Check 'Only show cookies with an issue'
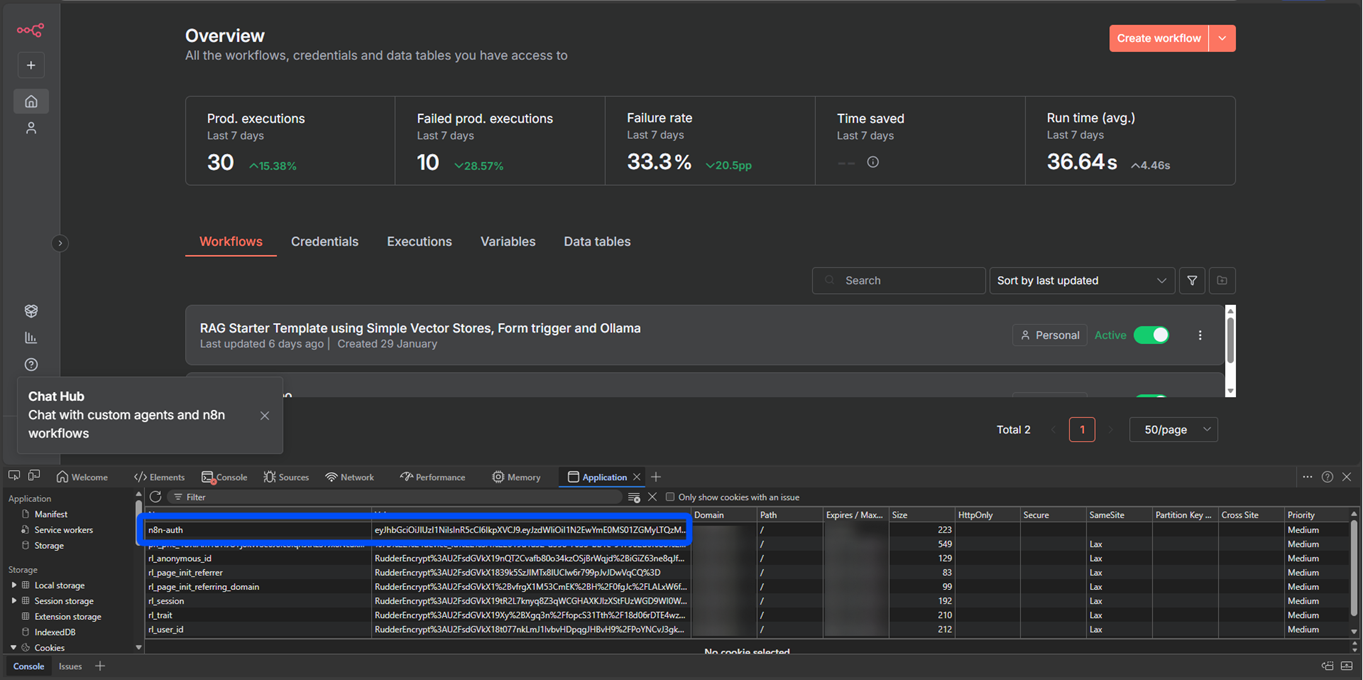 pos(670,497)
